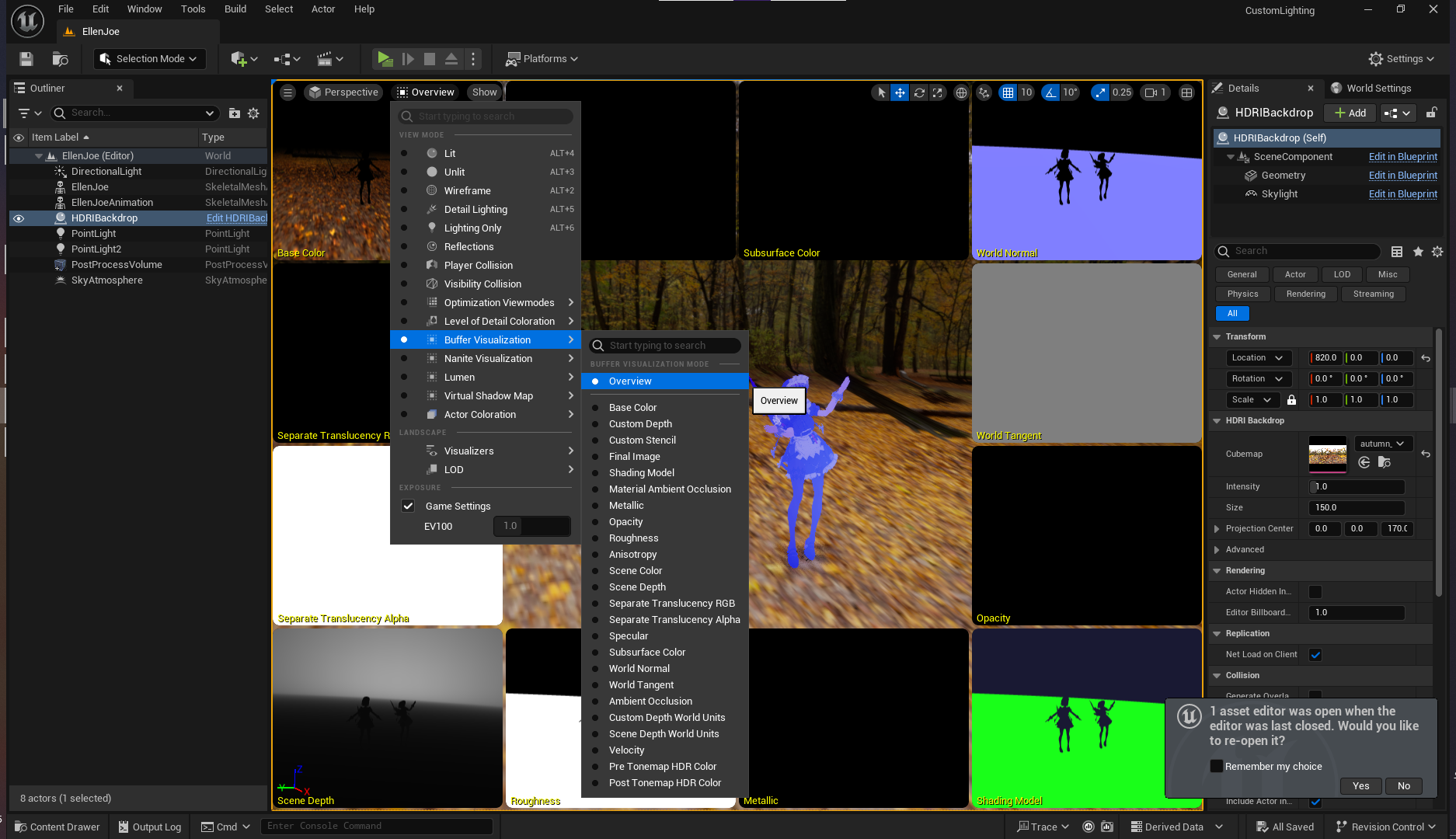
Task: Open Settings dropdown in toolbar
Action: (x=1402, y=59)
